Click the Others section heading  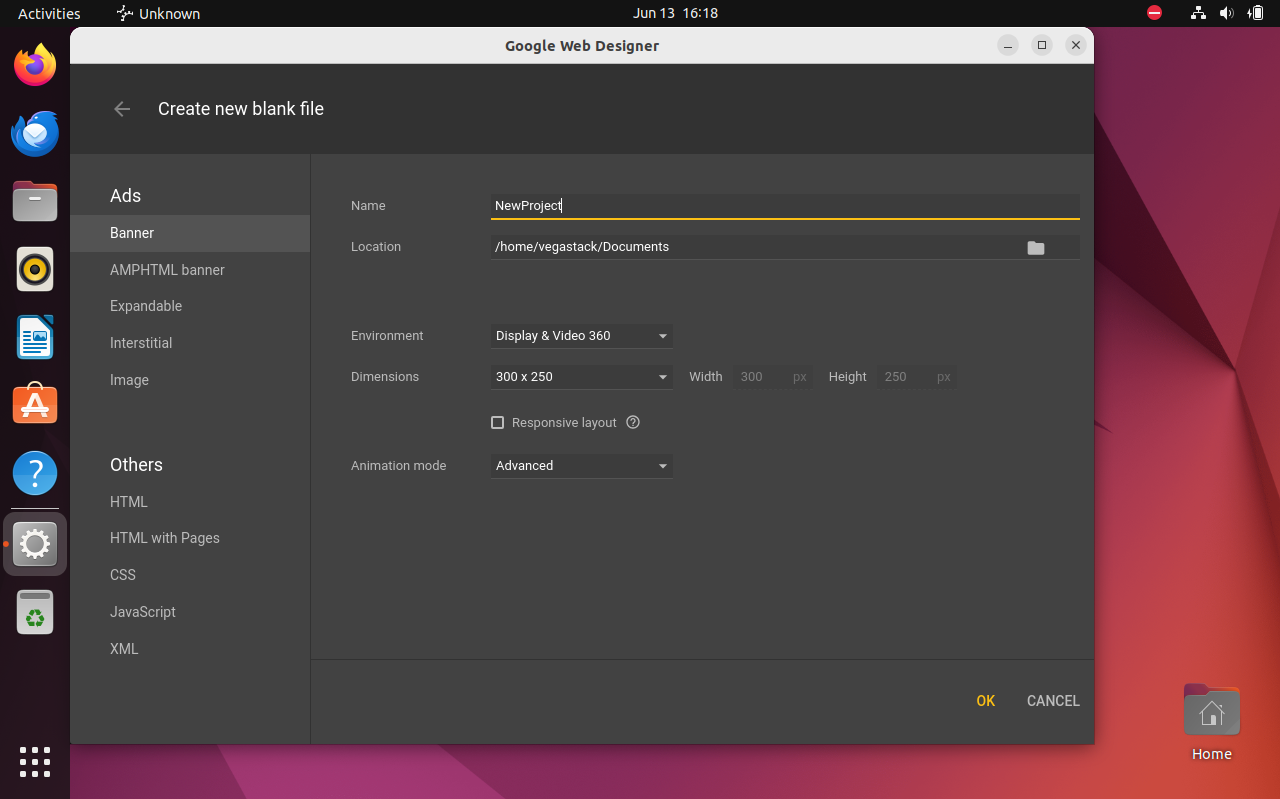(x=136, y=465)
